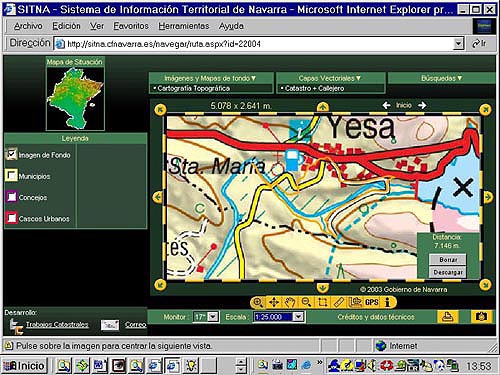Expand Imágenes y Mapas de fondo menu
Screen dimensions: 500x375
tap(211, 78)
